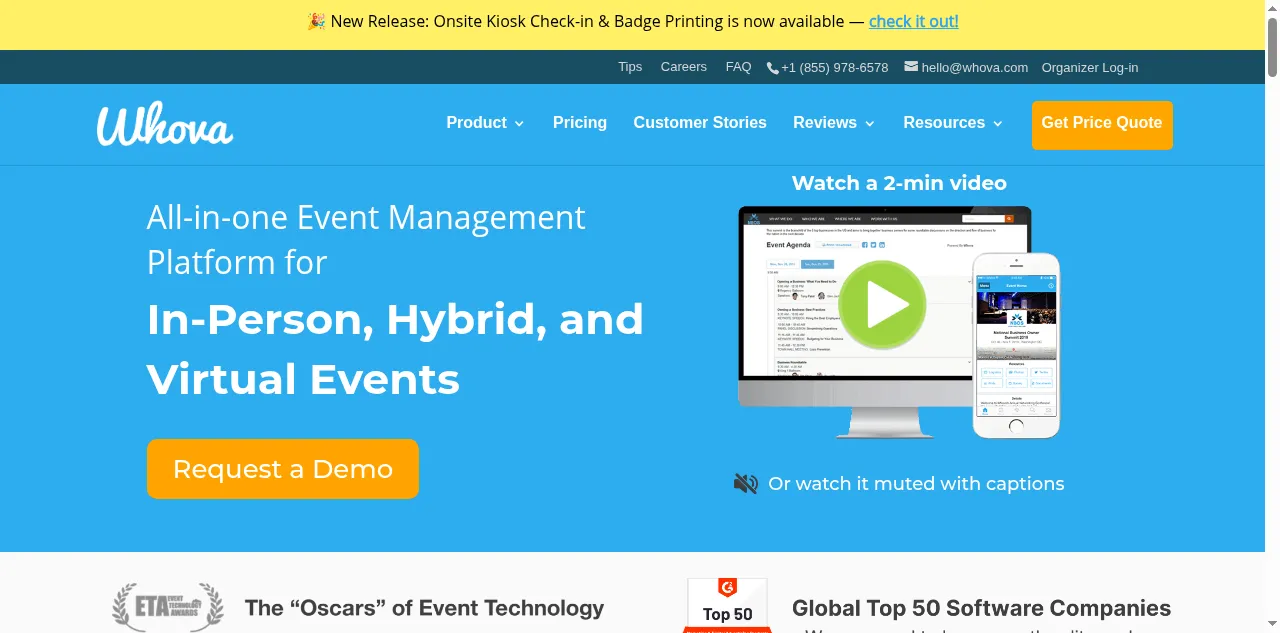The width and height of the screenshot is (1280, 633).
Task: Click the party popper emoji
Action: pos(316,21)
